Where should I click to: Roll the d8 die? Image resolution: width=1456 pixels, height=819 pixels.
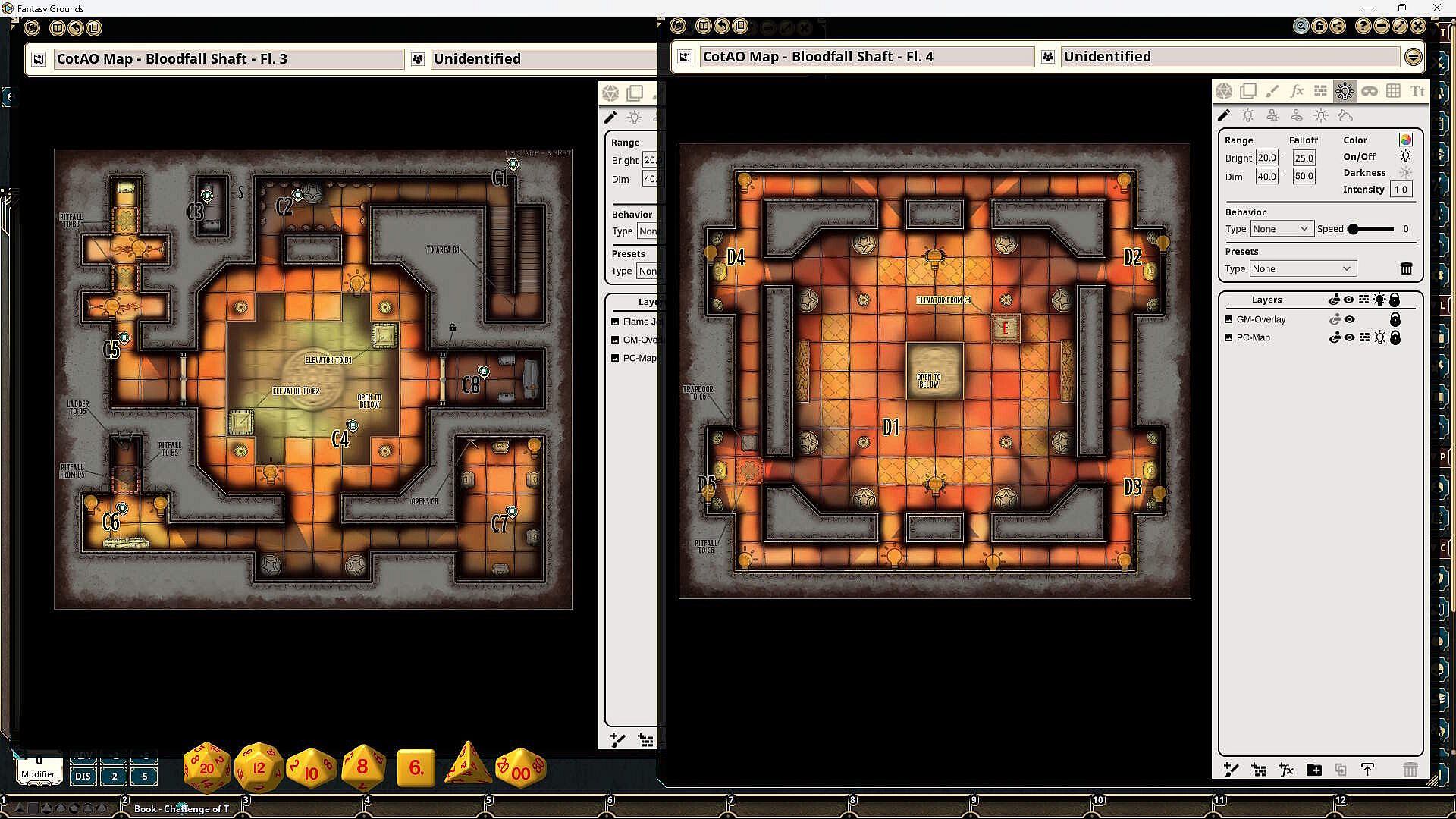pos(362,767)
